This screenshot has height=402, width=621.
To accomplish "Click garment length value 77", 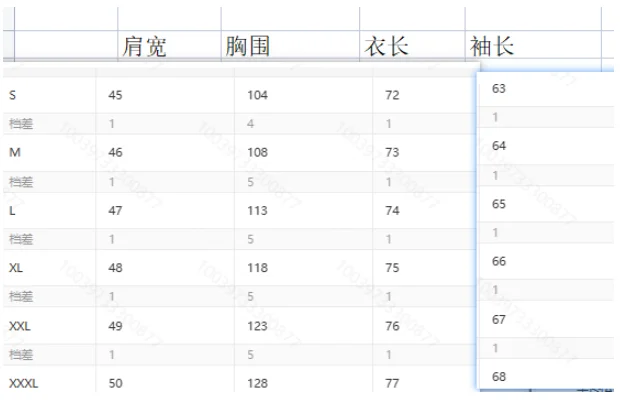I will pyautogui.click(x=392, y=383).
